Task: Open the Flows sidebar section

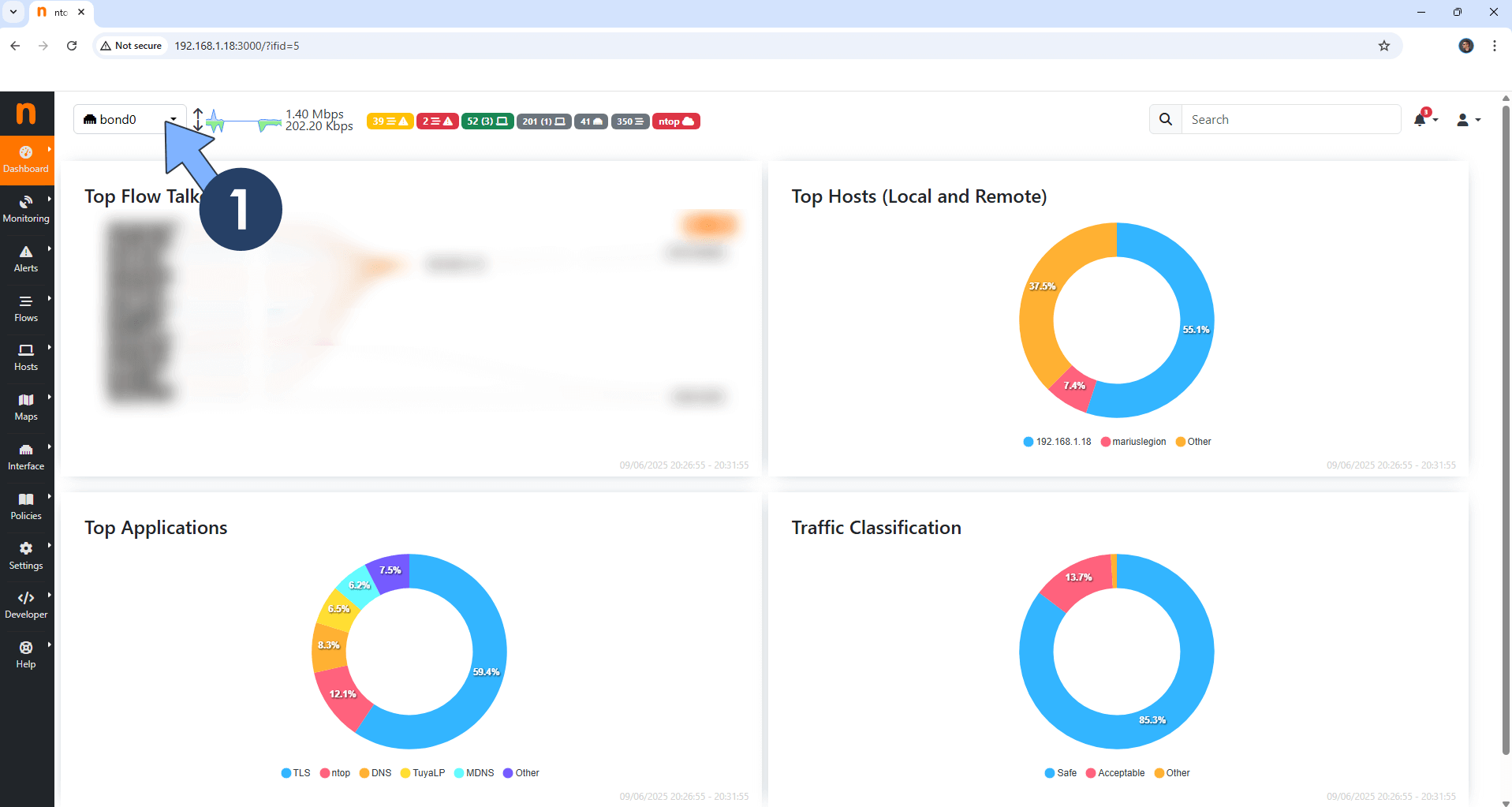Action: (26, 309)
